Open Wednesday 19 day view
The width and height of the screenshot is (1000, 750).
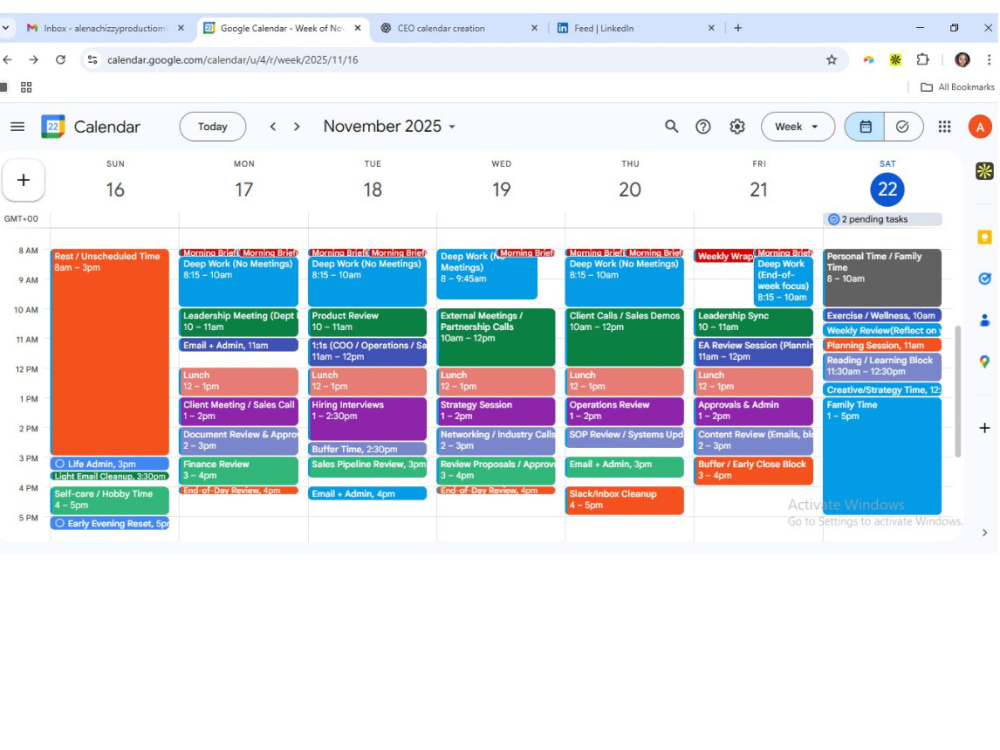tap(501, 189)
